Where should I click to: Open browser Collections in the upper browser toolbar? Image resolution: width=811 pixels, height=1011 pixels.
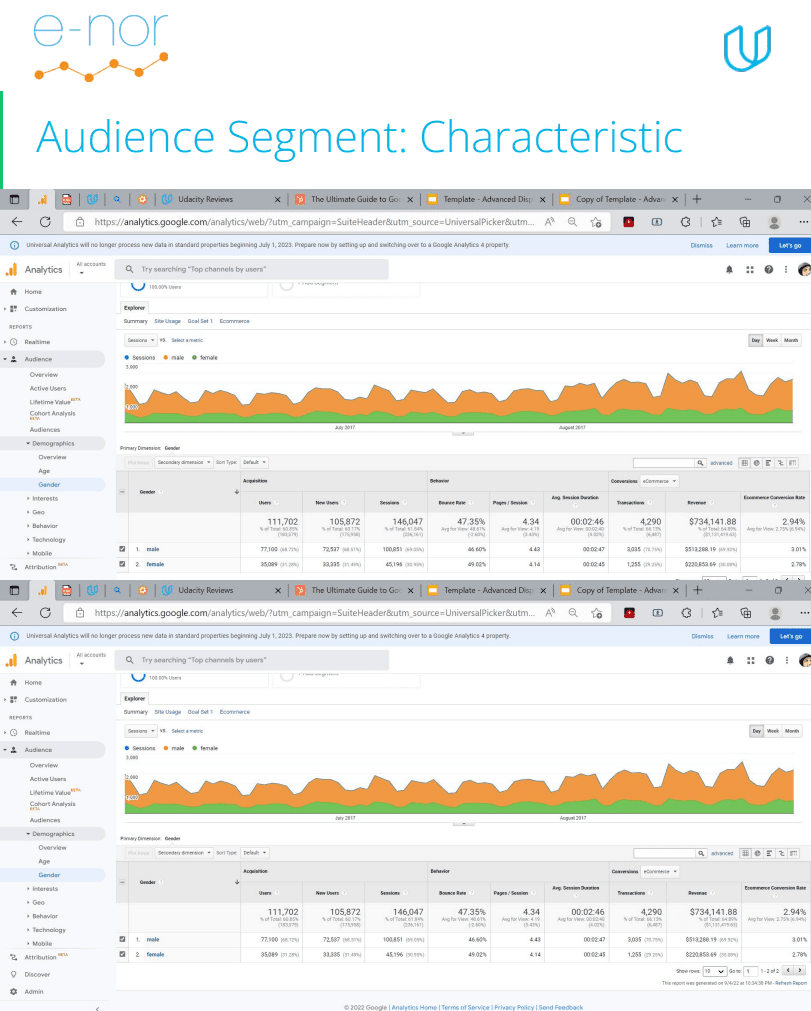tap(745, 222)
